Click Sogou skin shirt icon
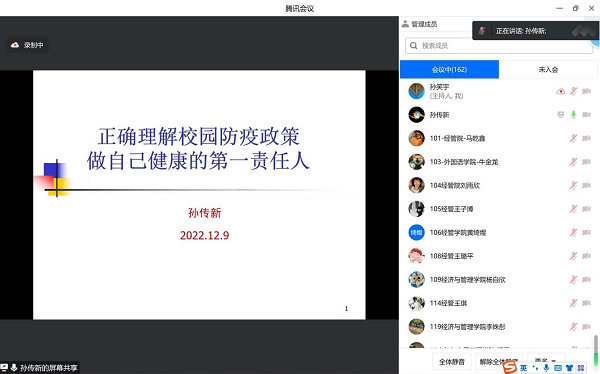 click(x=569, y=368)
